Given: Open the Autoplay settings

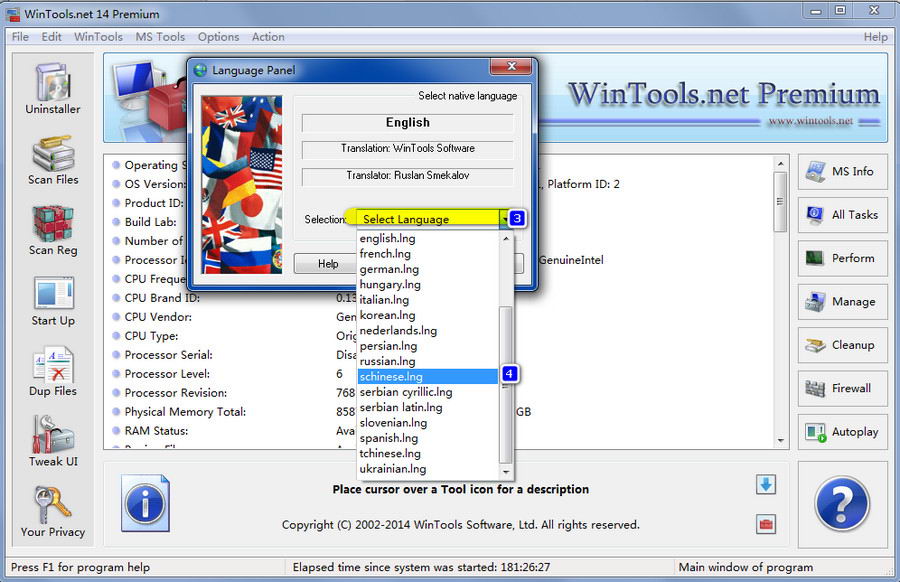Looking at the screenshot, I should [x=842, y=432].
